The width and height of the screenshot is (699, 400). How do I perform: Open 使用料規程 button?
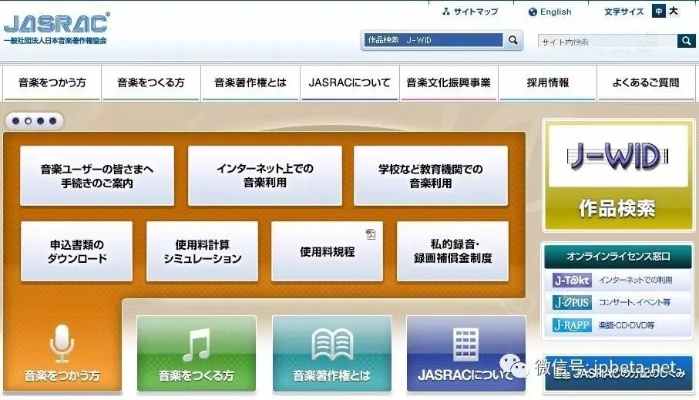tap(327, 251)
